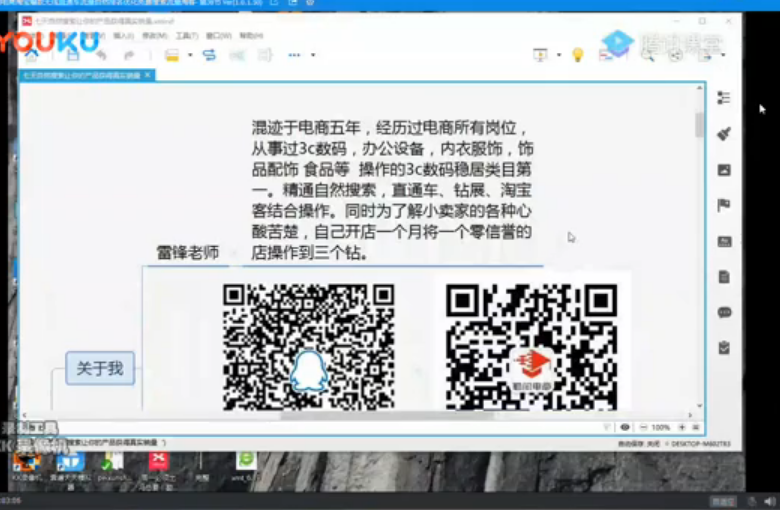Zoom out with the minus button
The width and height of the screenshot is (780, 510).
(x=643, y=427)
